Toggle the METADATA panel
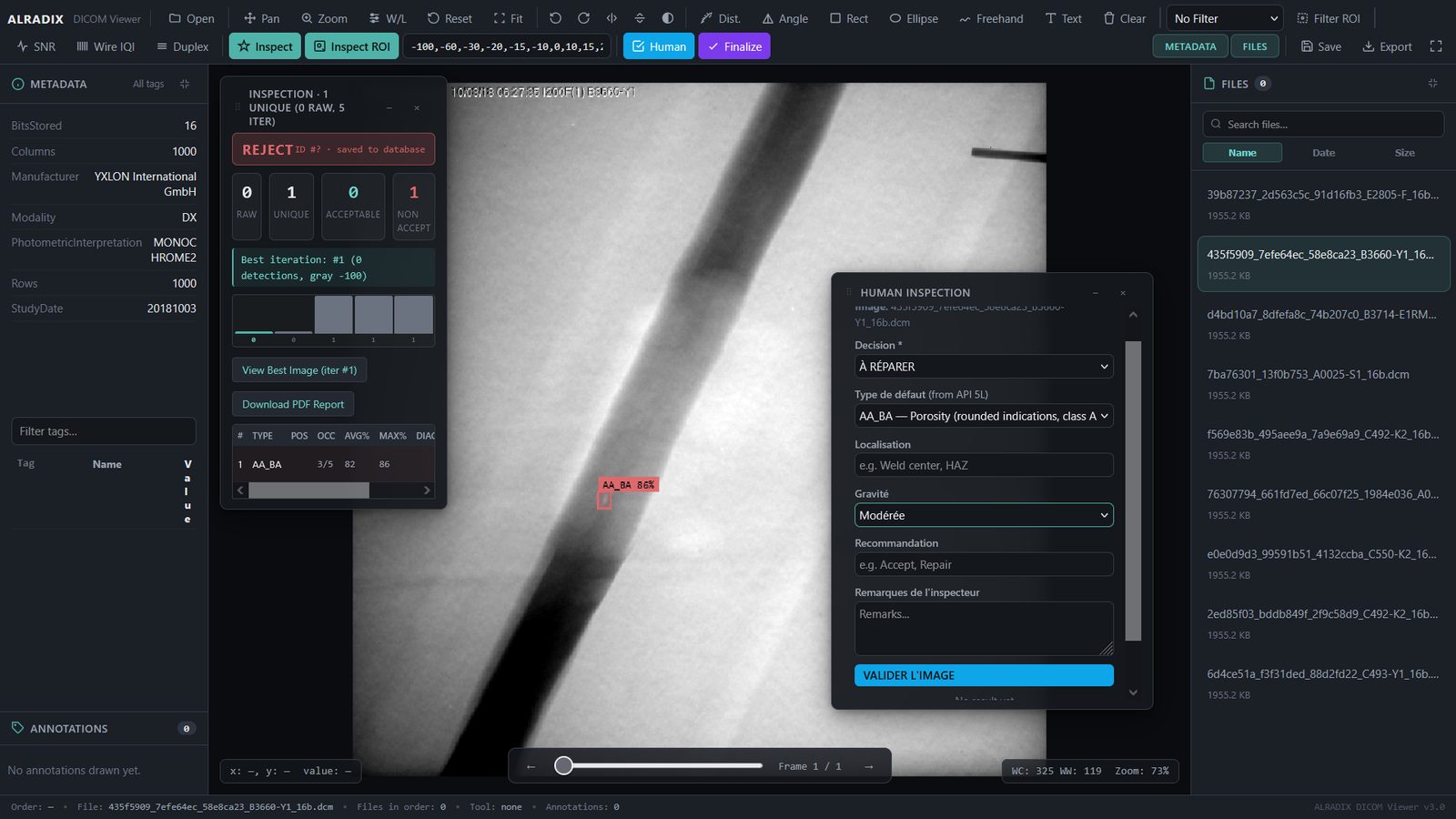This screenshot has width=1456, height=819. click(x=1190, y=46)
